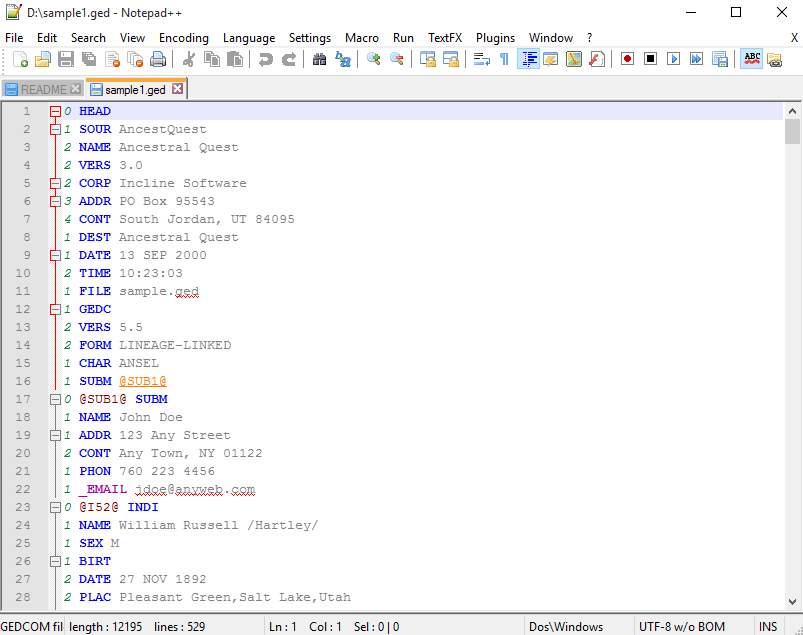Save the current file with the floppy icon
This screenshot has height=635, width=803.
click(66, 59)
